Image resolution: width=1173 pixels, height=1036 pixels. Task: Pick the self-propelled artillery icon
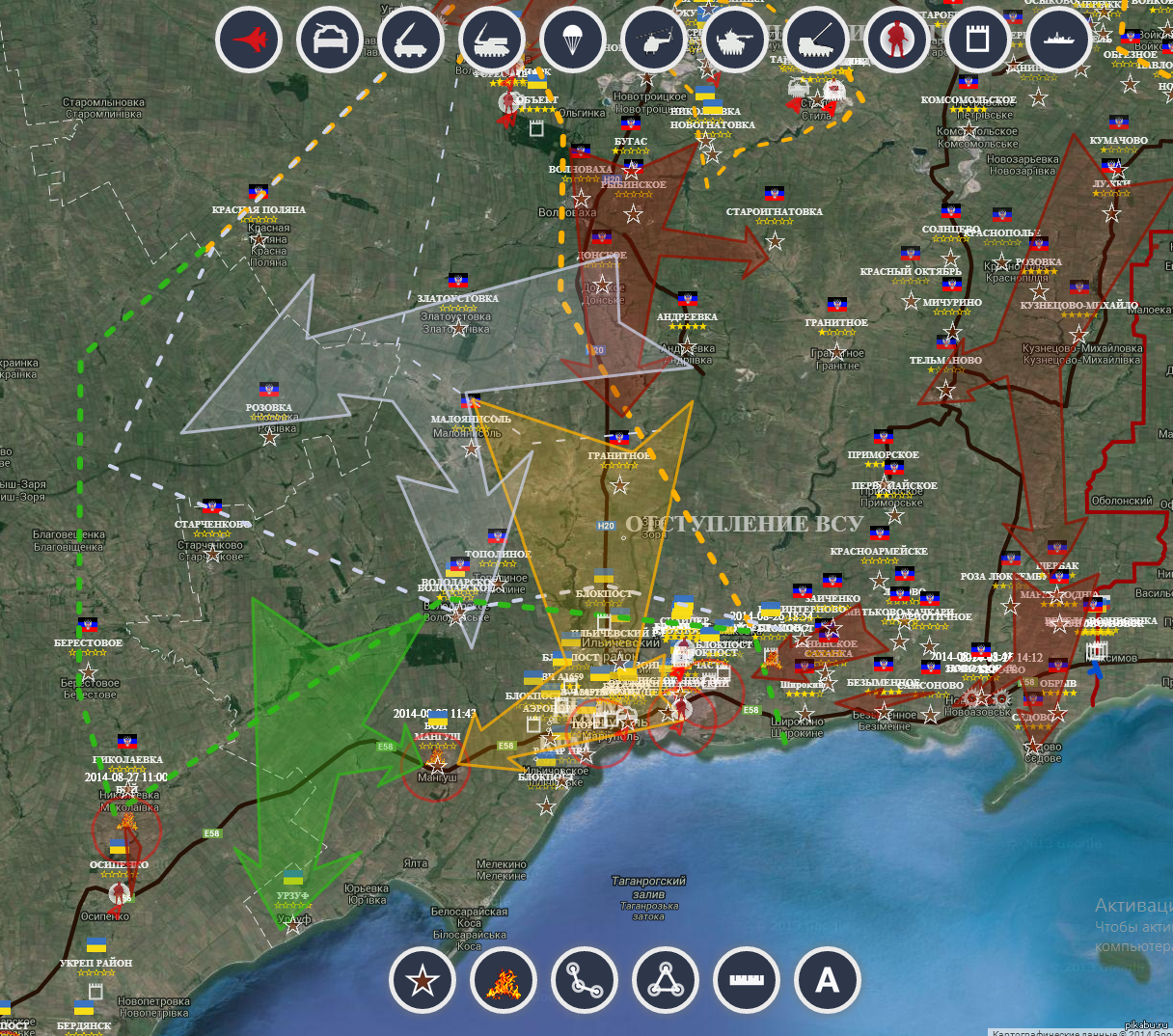[x=816, y=41]
